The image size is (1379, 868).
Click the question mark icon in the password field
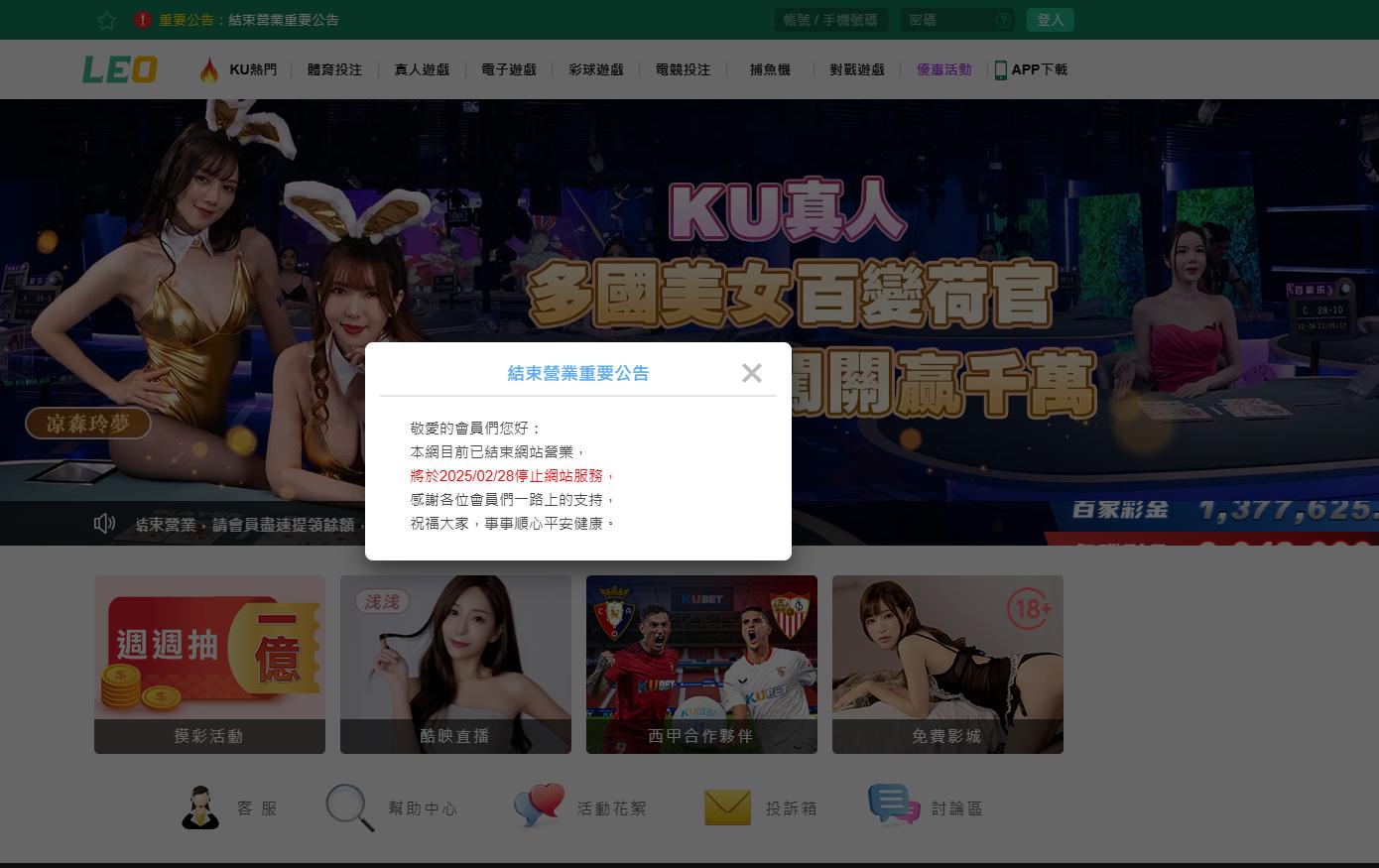(1004, 20)
